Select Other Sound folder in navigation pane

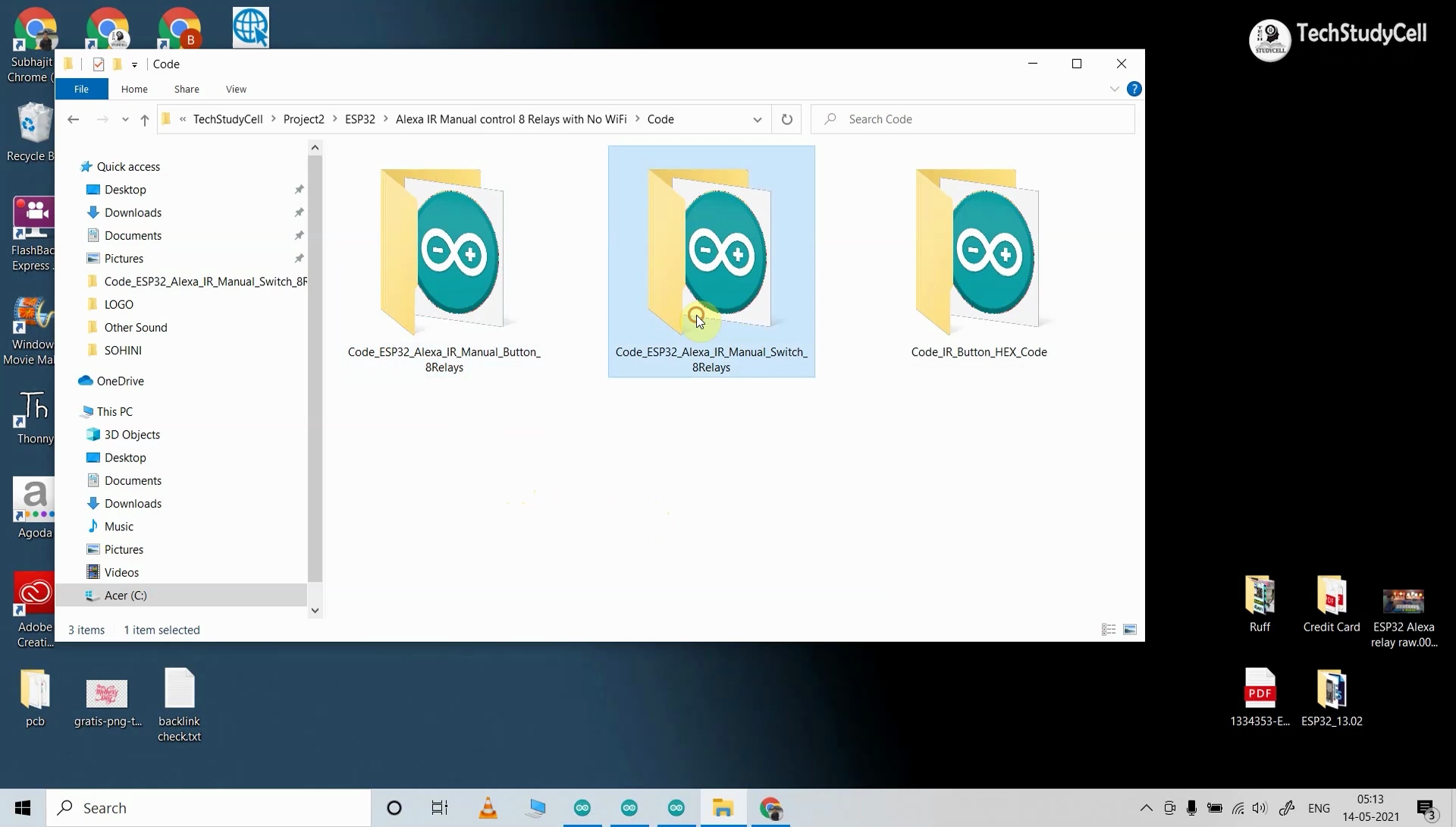(x=136, y=328)
